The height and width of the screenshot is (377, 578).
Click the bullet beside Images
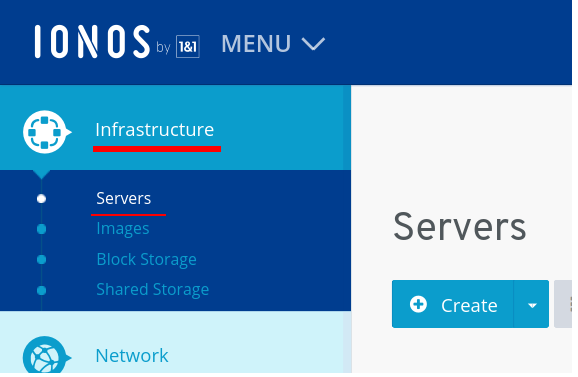41,229
